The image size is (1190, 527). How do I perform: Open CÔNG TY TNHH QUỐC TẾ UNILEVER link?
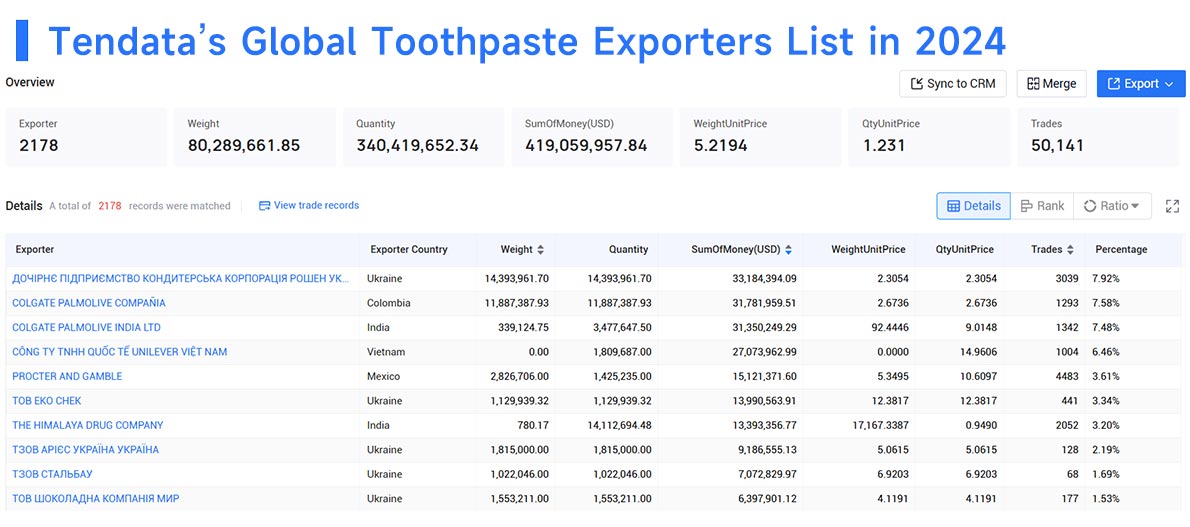(119, 352)
